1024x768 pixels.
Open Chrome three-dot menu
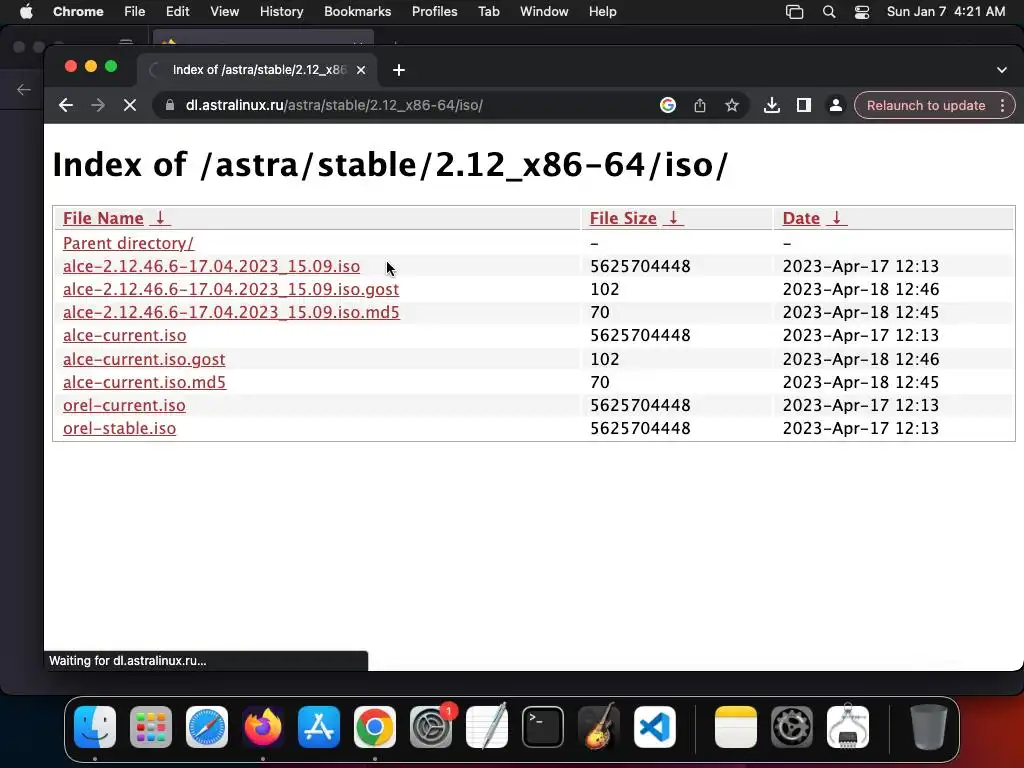[1002, 105]
